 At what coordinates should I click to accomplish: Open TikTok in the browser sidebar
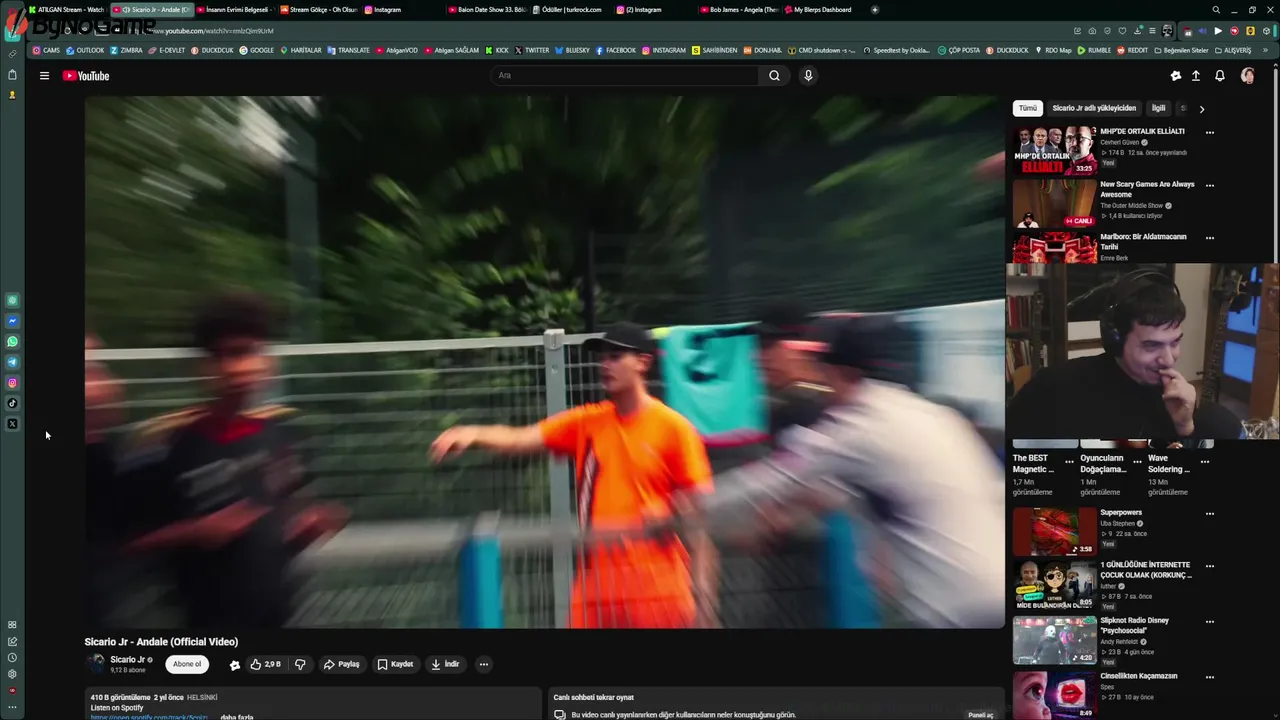point(12,403)
